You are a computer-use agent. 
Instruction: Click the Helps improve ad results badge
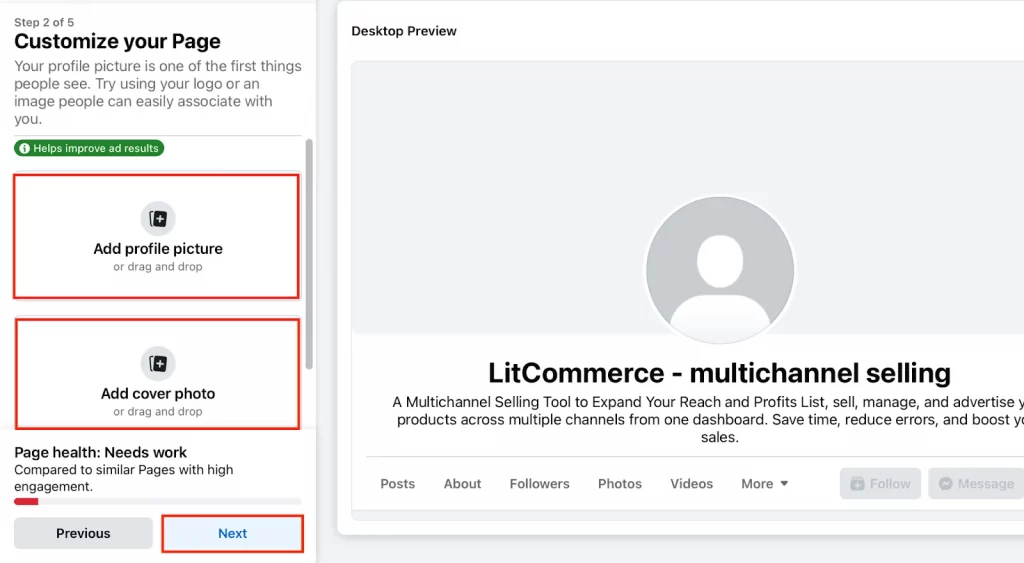tap(89, 148)
